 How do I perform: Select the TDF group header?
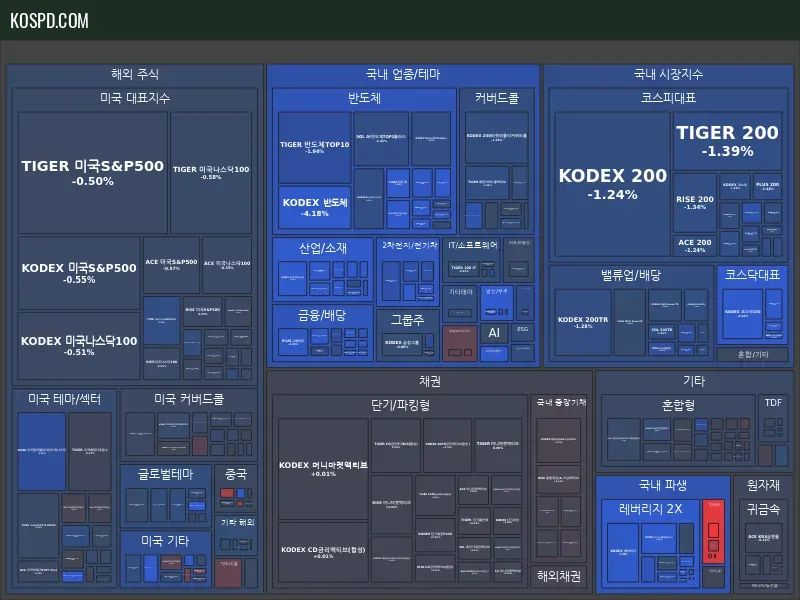[x=773, y=403]
